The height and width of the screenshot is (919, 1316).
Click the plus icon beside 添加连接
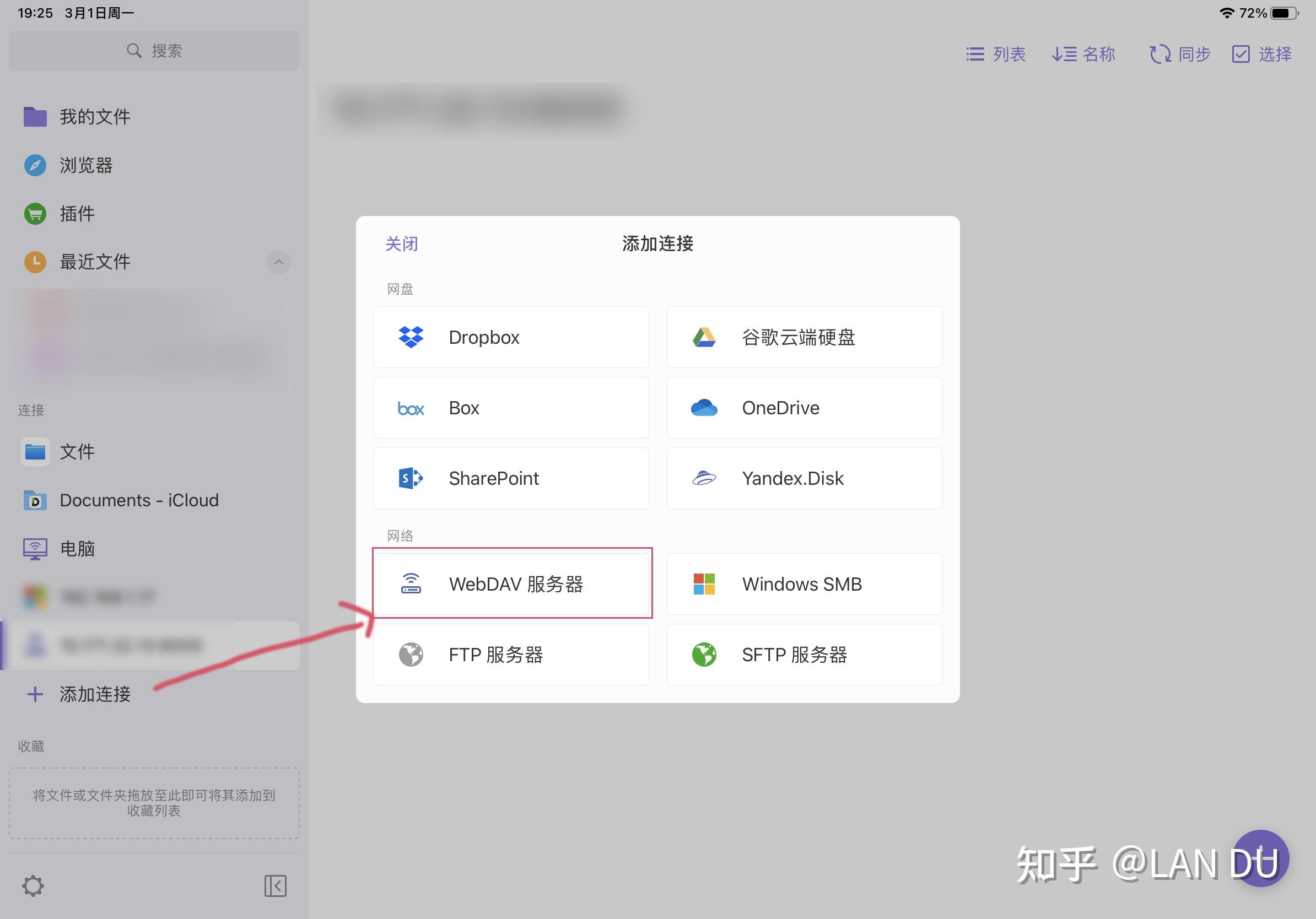(35, 694)
